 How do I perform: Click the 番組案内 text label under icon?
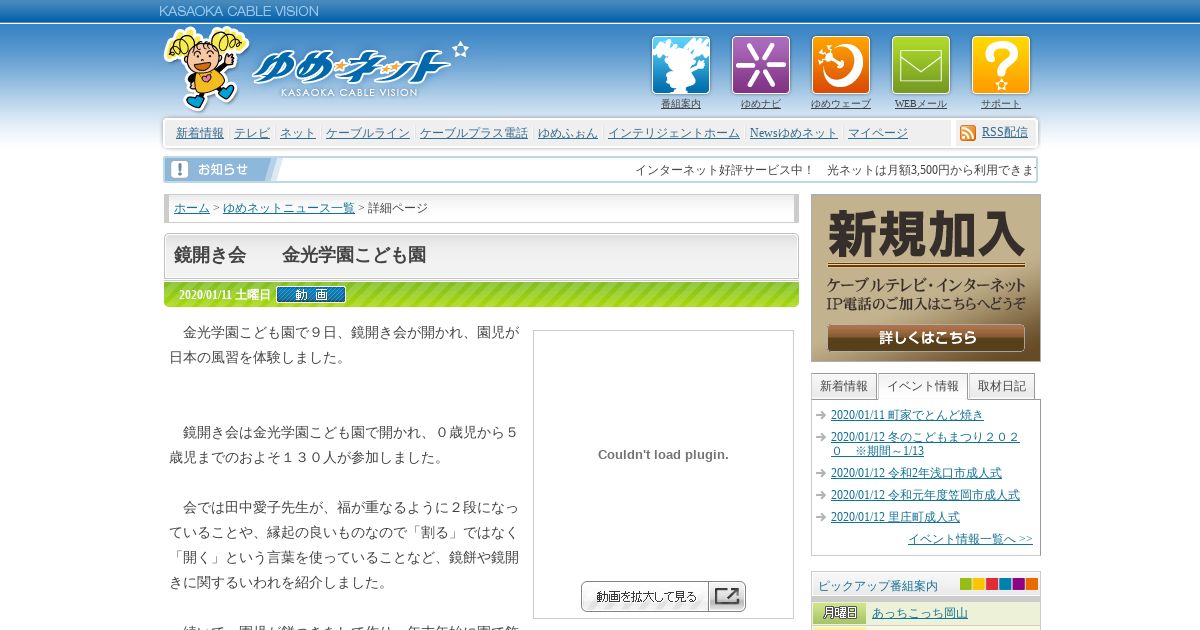tap(681, 104)
